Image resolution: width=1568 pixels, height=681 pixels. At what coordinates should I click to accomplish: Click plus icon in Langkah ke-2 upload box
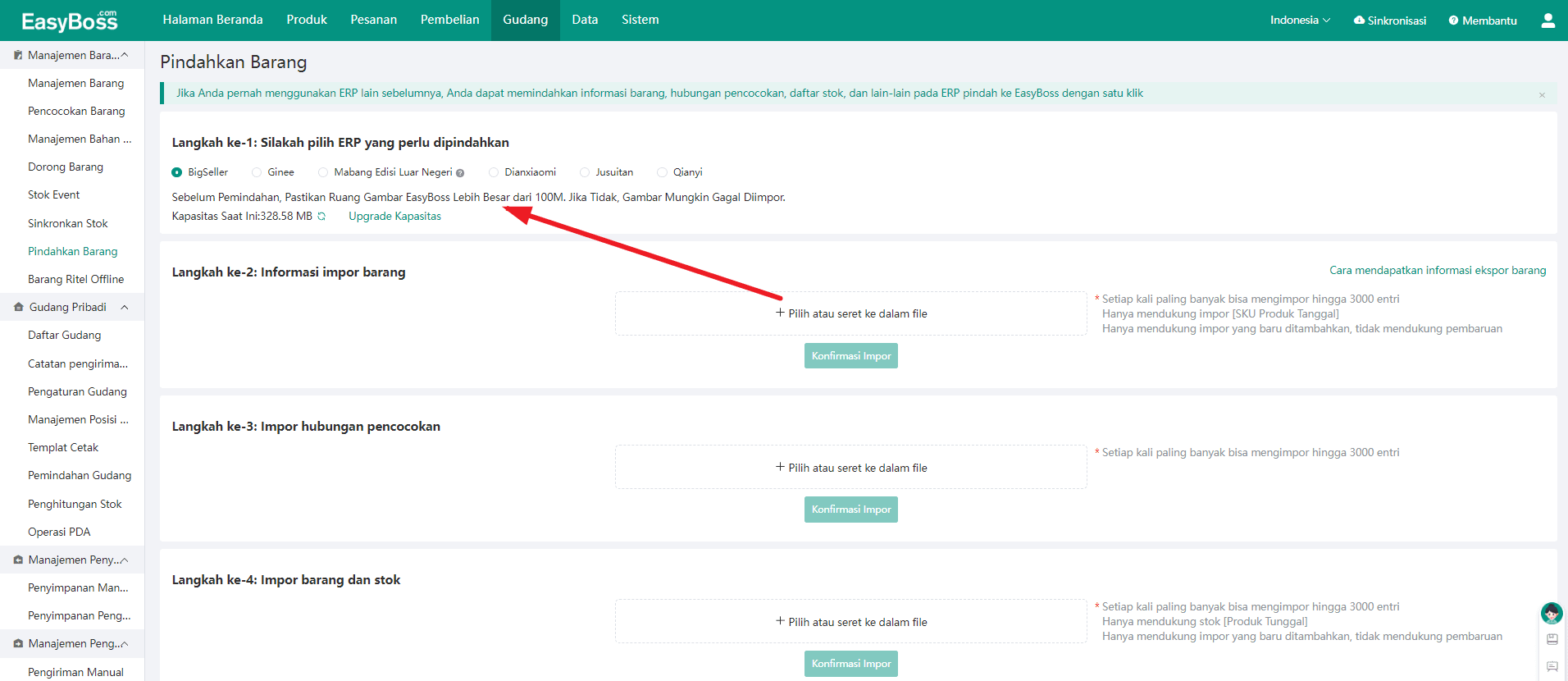[x=780, y=313]
